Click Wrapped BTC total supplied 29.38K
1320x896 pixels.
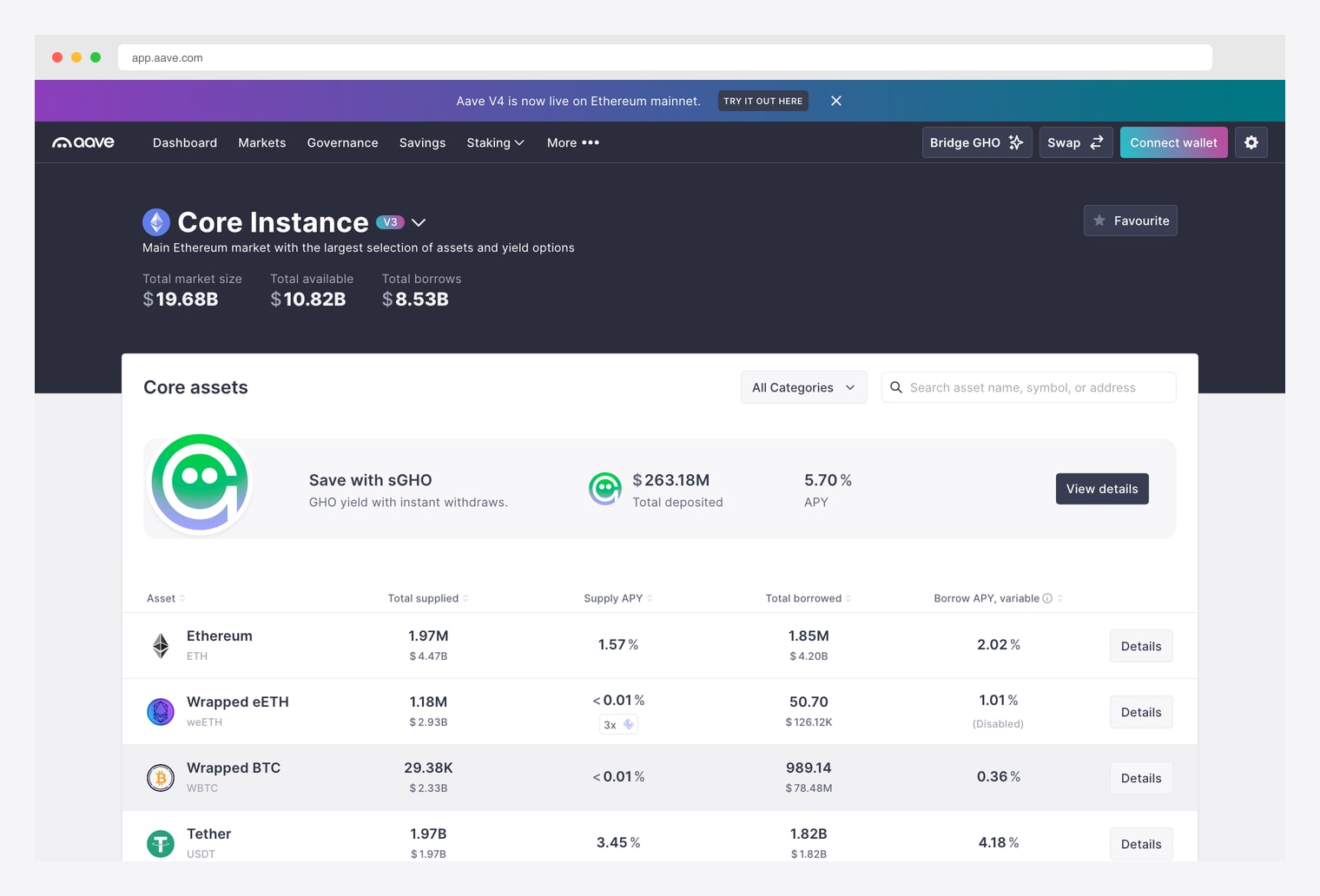click(428, 768)
